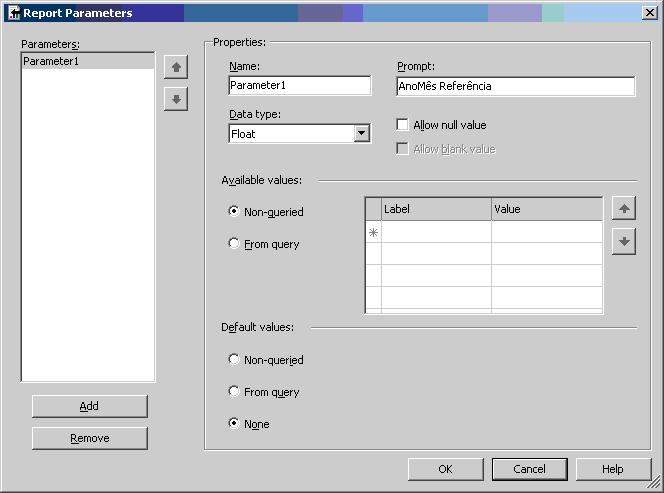Move parameter up with the up arrow
This screenshot has width=664, height=493.
coord(176,68)
